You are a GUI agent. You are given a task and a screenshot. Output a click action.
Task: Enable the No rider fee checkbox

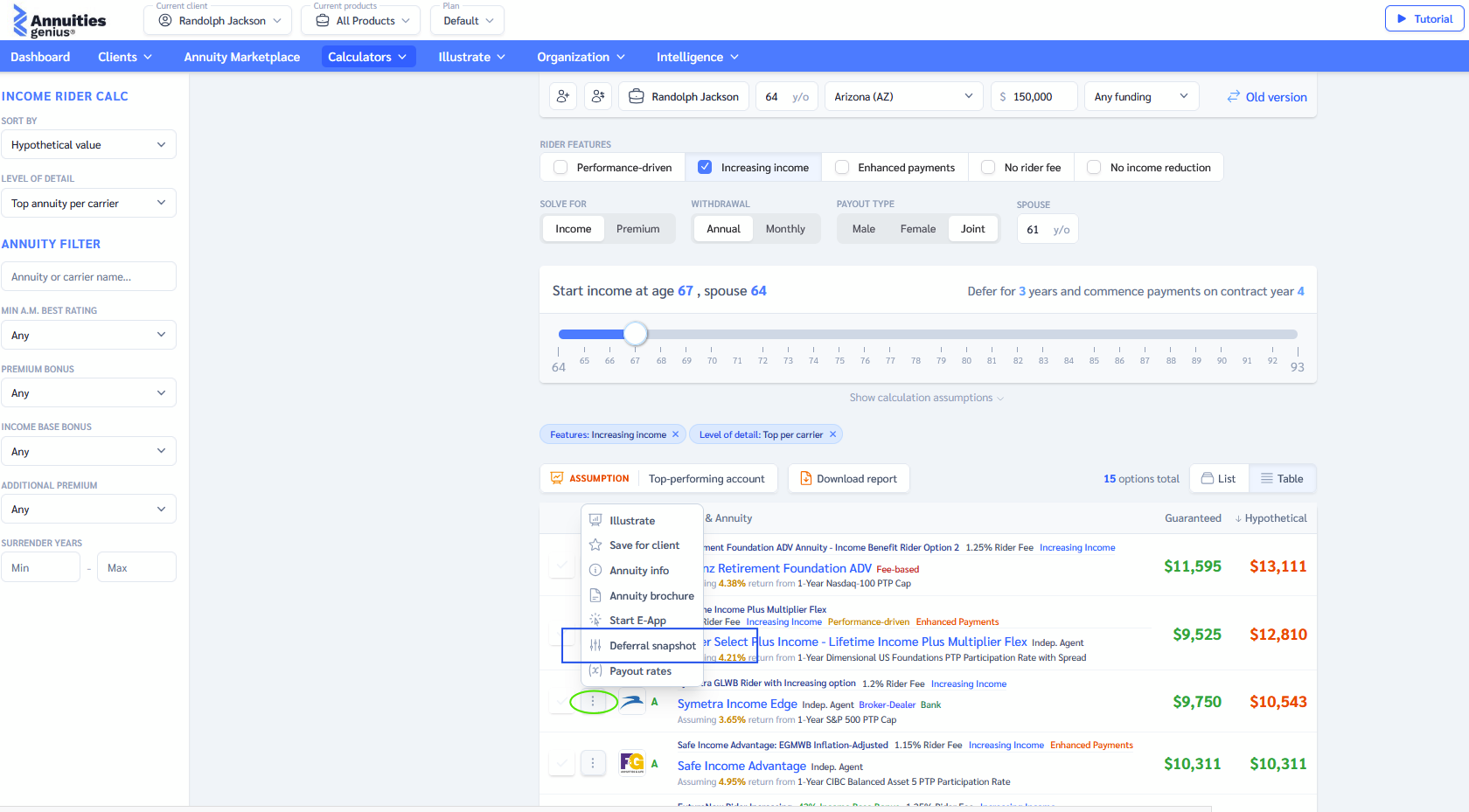coord(988,167)
